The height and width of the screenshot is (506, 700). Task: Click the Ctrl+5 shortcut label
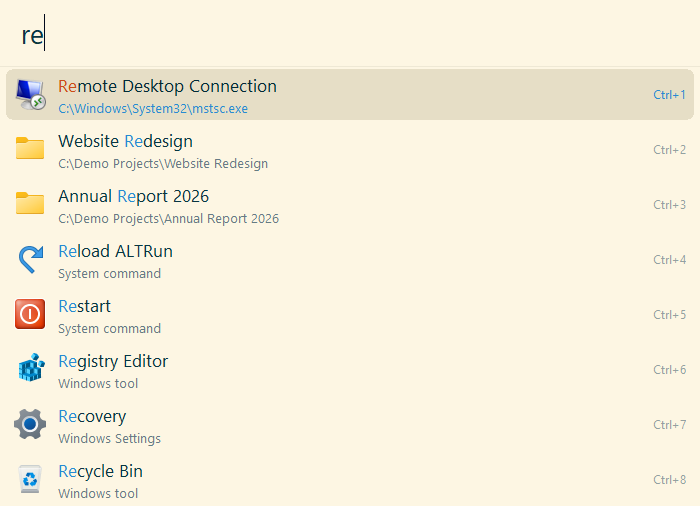669,314
